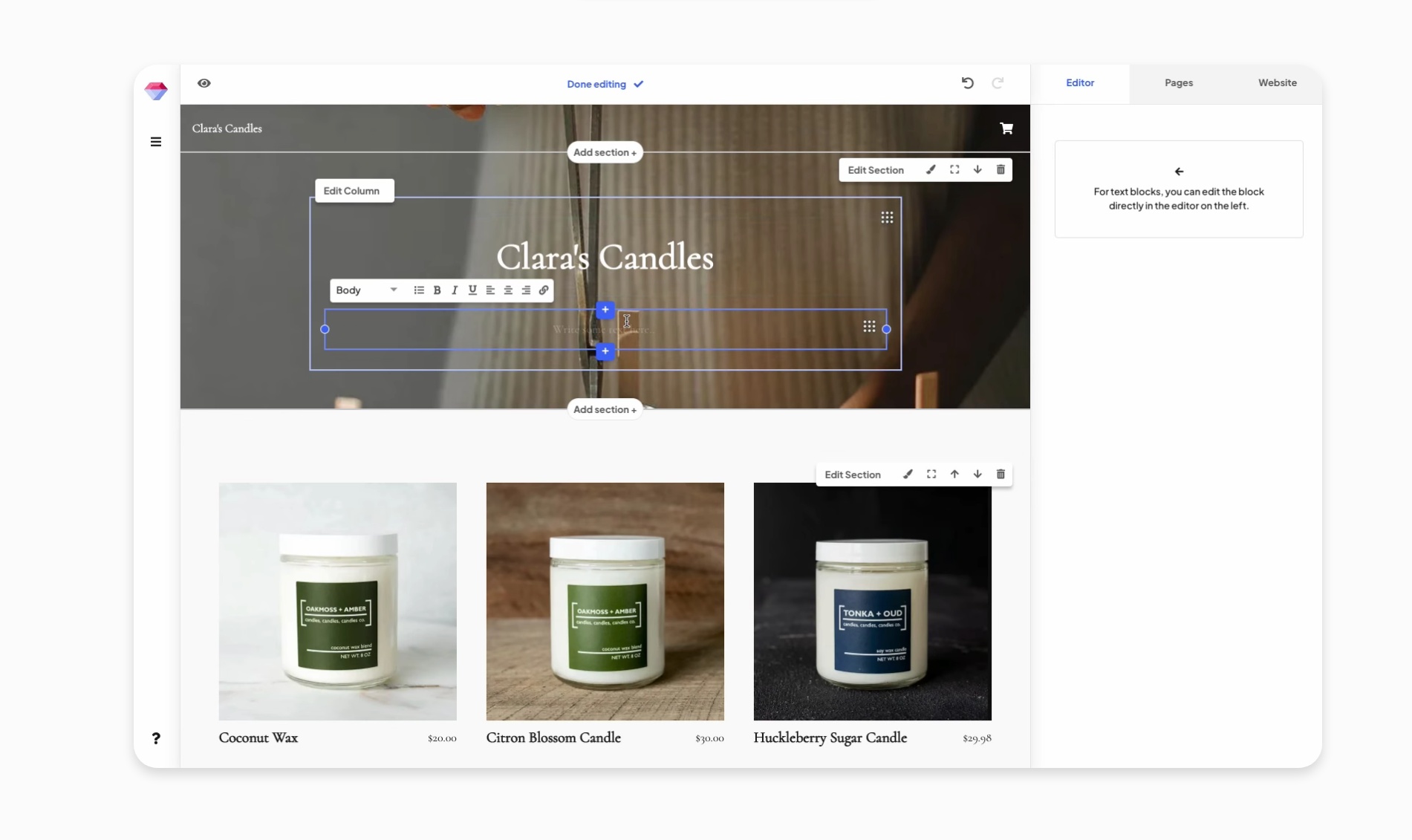Toggle the preview eye icon

(x=204, y=83)
